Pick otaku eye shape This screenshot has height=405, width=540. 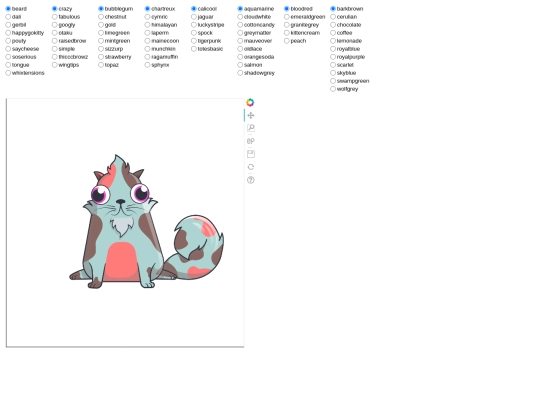(x=55, y=33)
